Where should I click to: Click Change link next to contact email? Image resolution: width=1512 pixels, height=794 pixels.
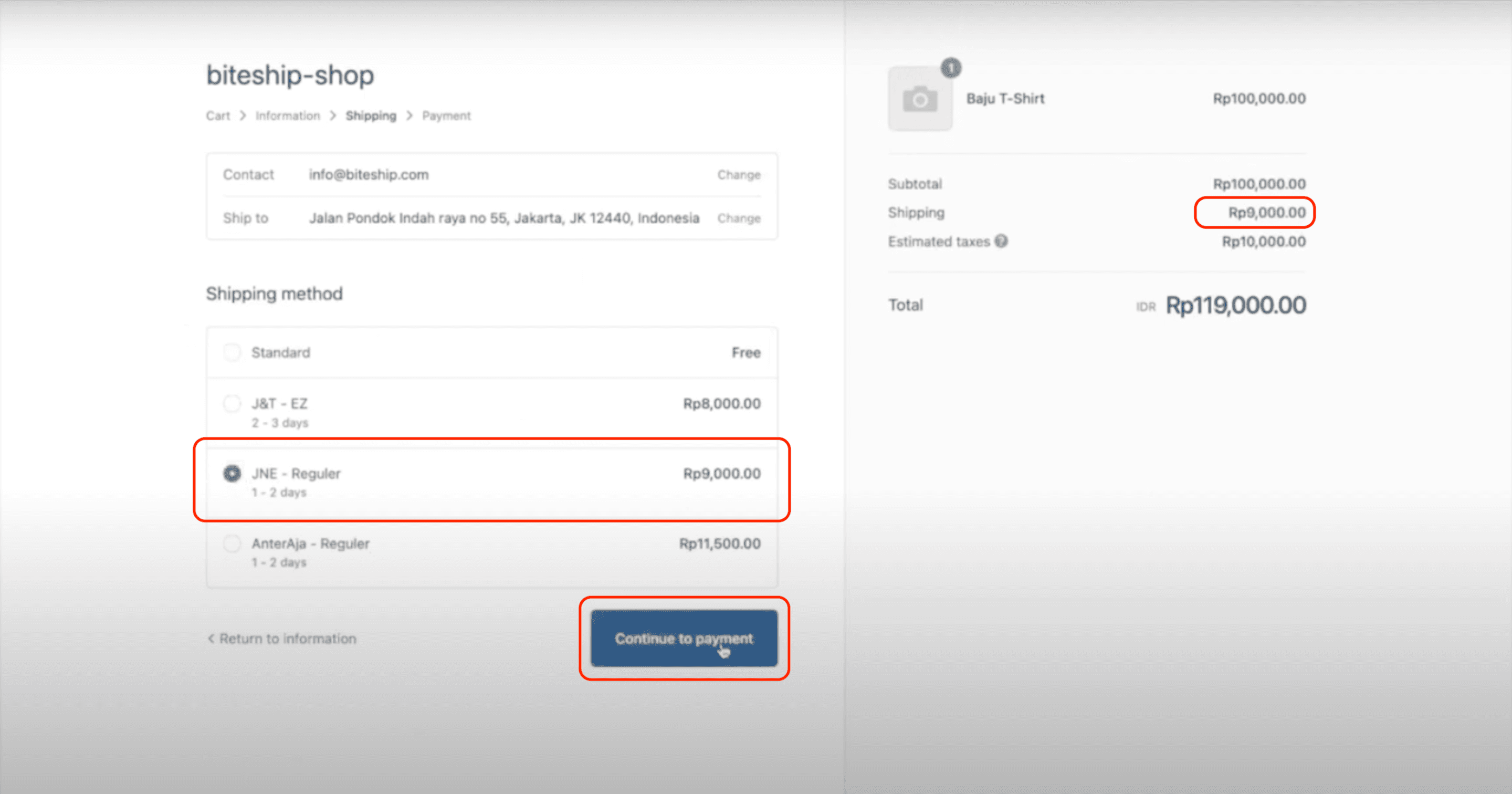[738, 174]
